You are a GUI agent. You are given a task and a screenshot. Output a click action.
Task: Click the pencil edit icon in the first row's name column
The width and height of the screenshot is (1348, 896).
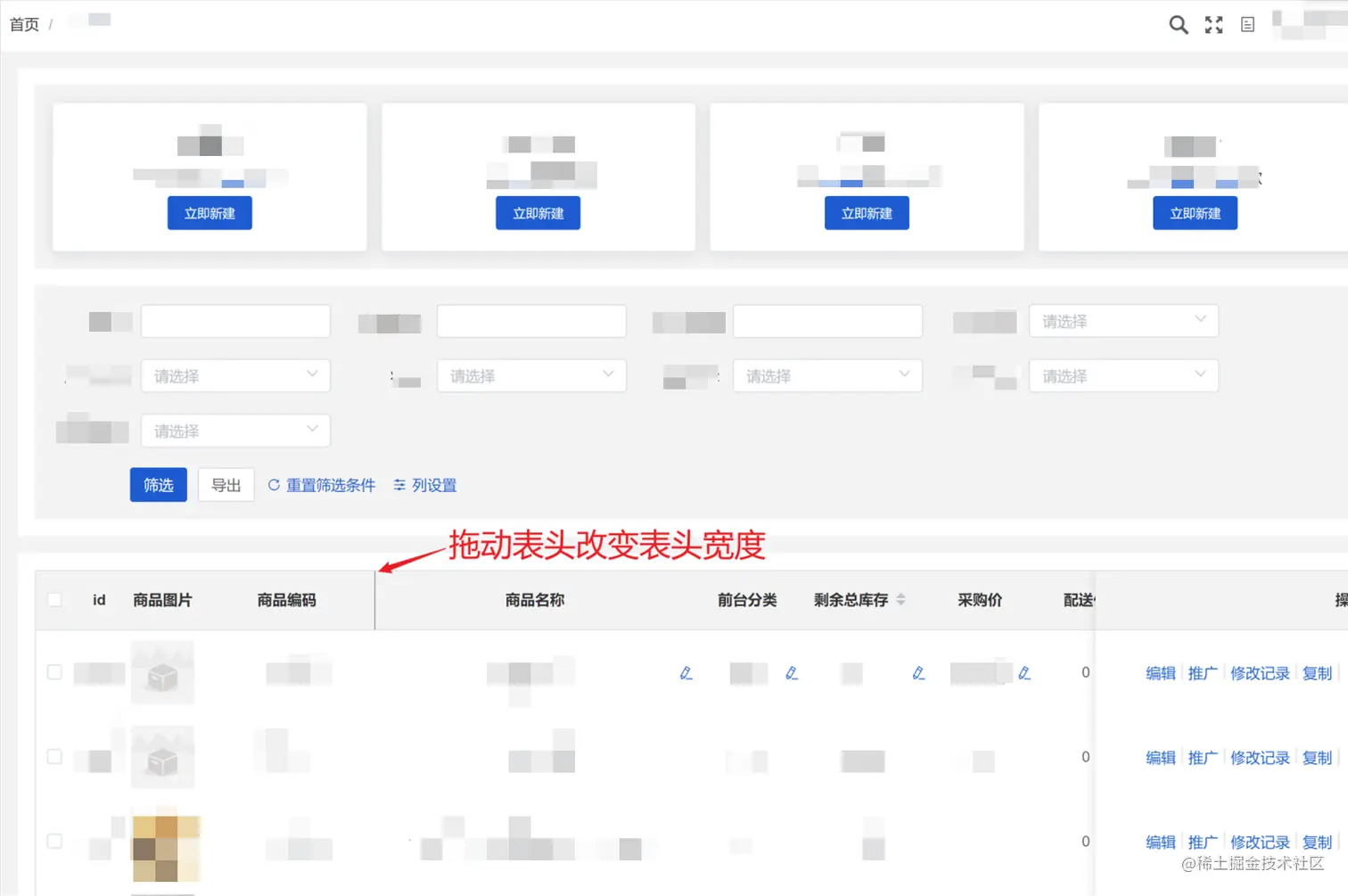(x=686, y=673)
